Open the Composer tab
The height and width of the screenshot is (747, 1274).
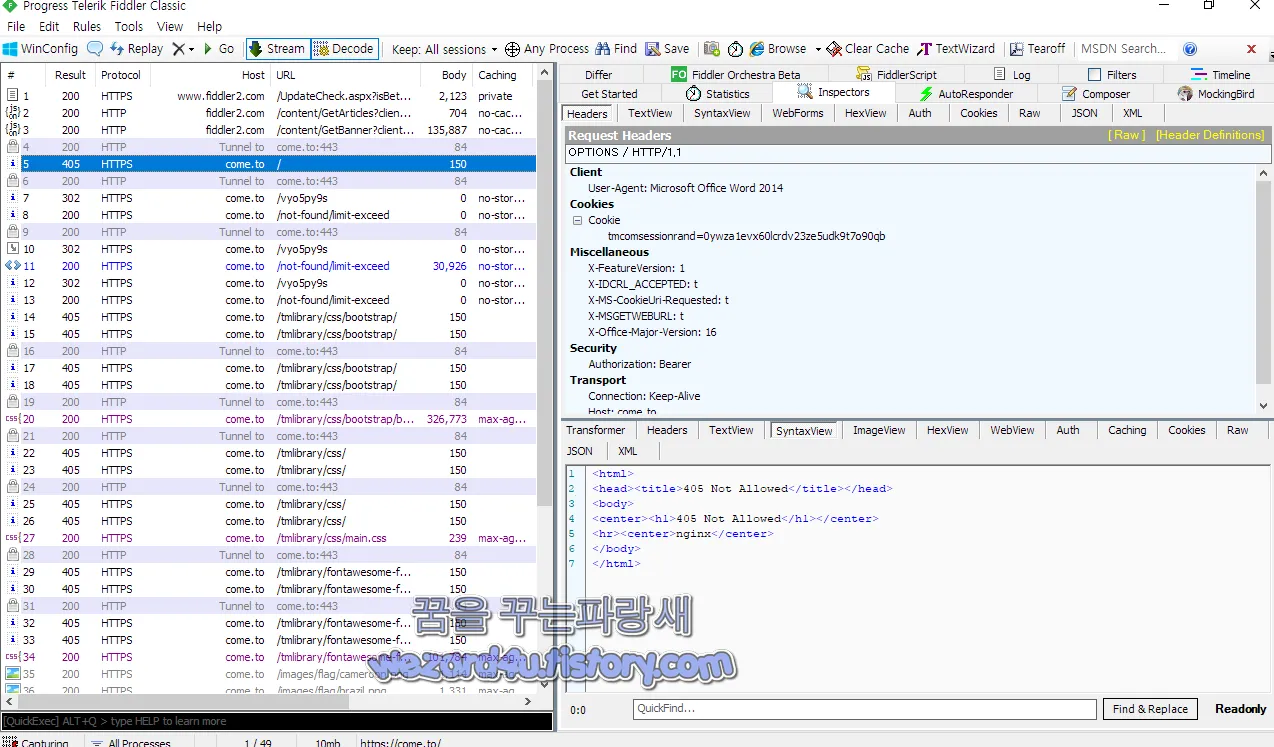(1096, 93)
